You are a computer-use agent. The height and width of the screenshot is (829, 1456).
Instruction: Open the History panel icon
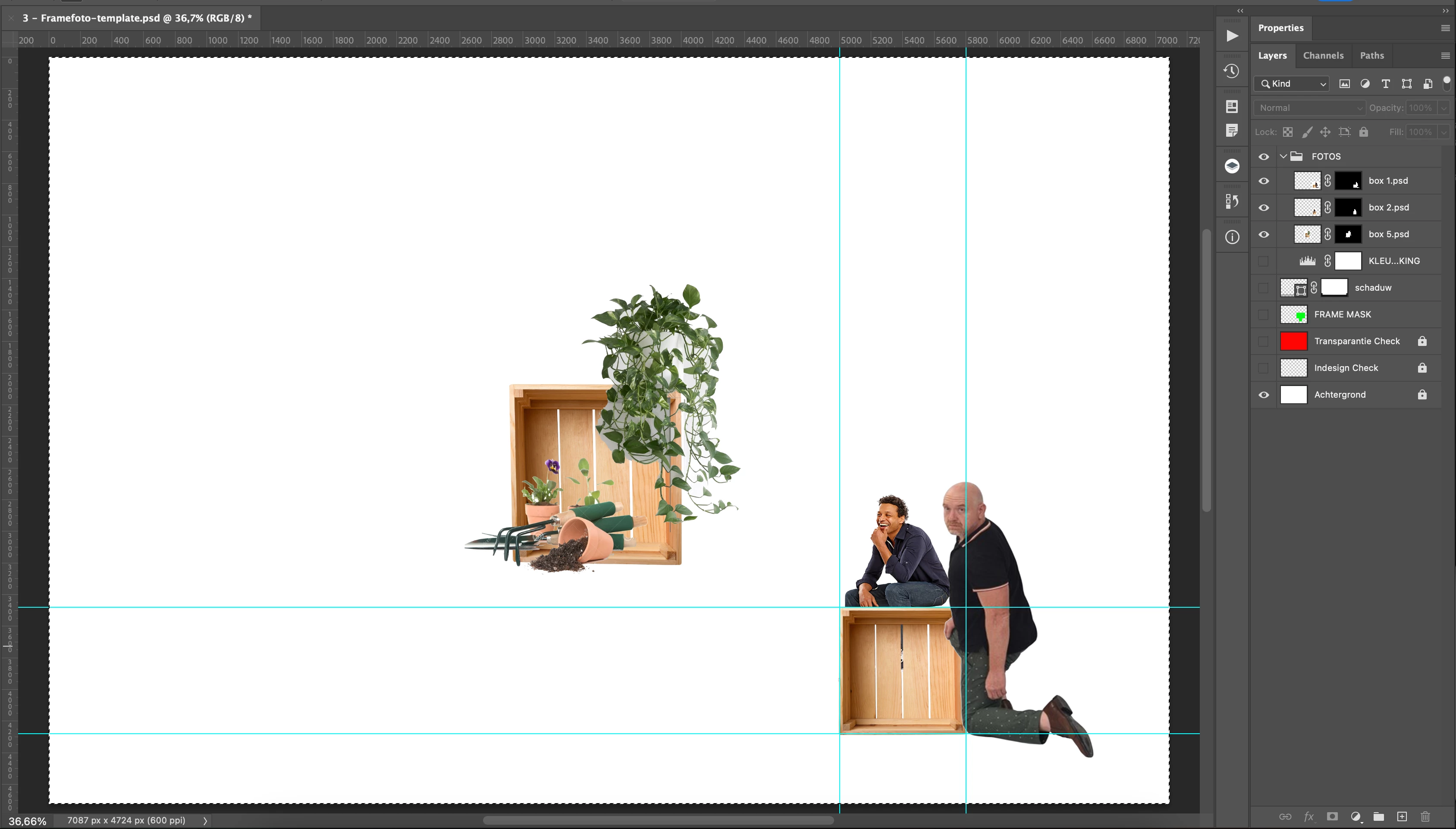tap(1232, 71)
